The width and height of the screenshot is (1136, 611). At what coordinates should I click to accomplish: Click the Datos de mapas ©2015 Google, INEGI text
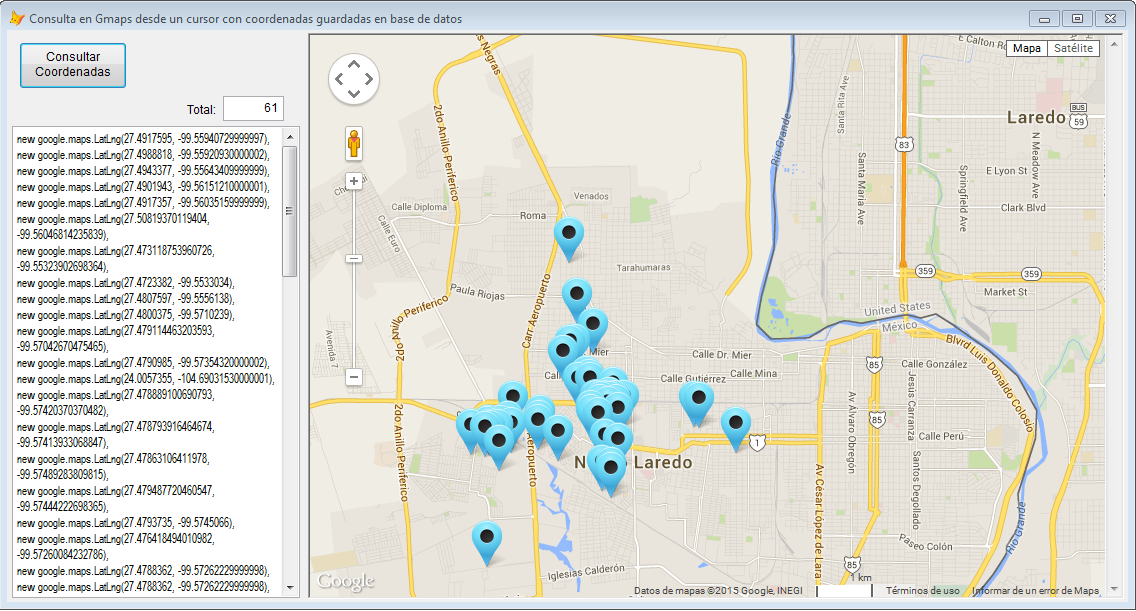718,591
